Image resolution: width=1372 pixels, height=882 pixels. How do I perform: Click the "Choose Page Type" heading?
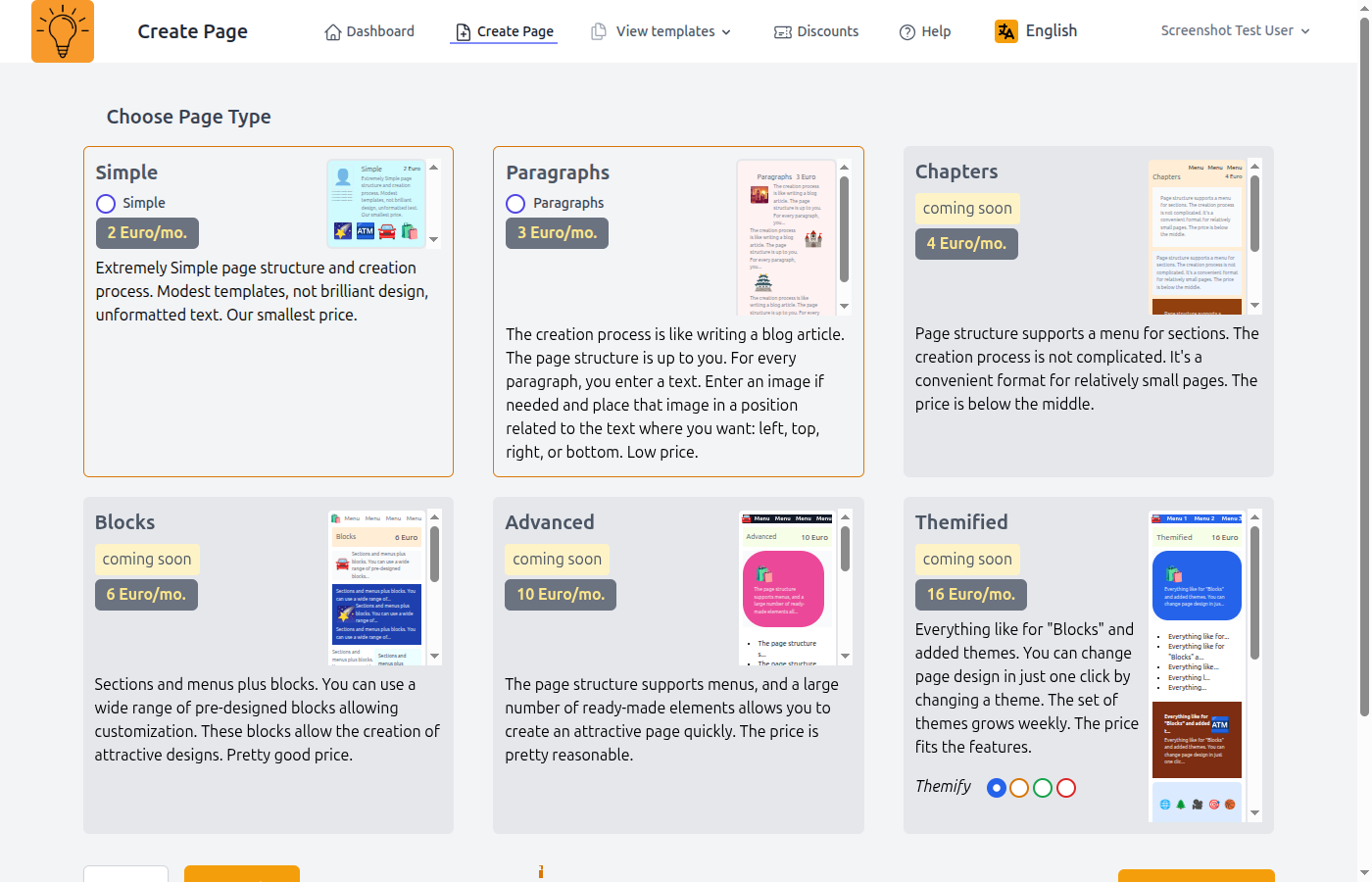[189, 117]
